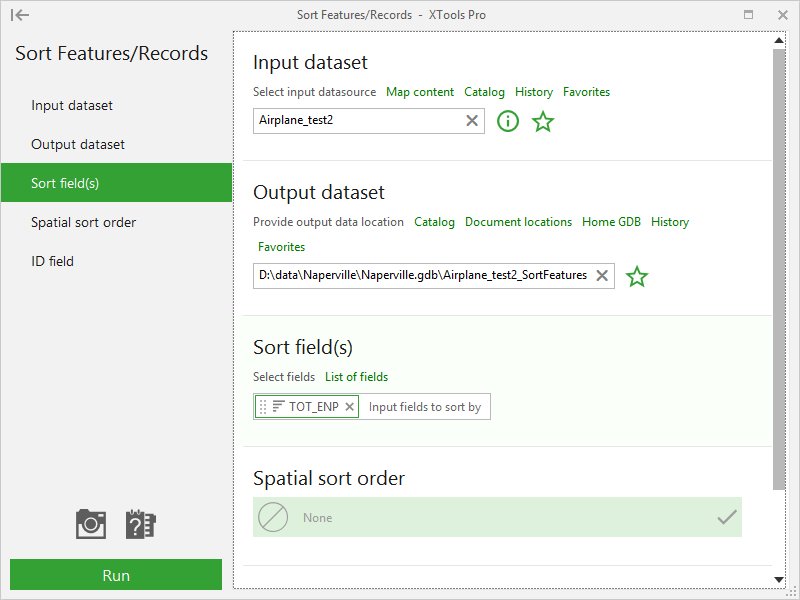This screenshot has height=600, width=800.
Task: Go to Spatial sort order section
Action: pyautogui.click(x=83, y=222)
